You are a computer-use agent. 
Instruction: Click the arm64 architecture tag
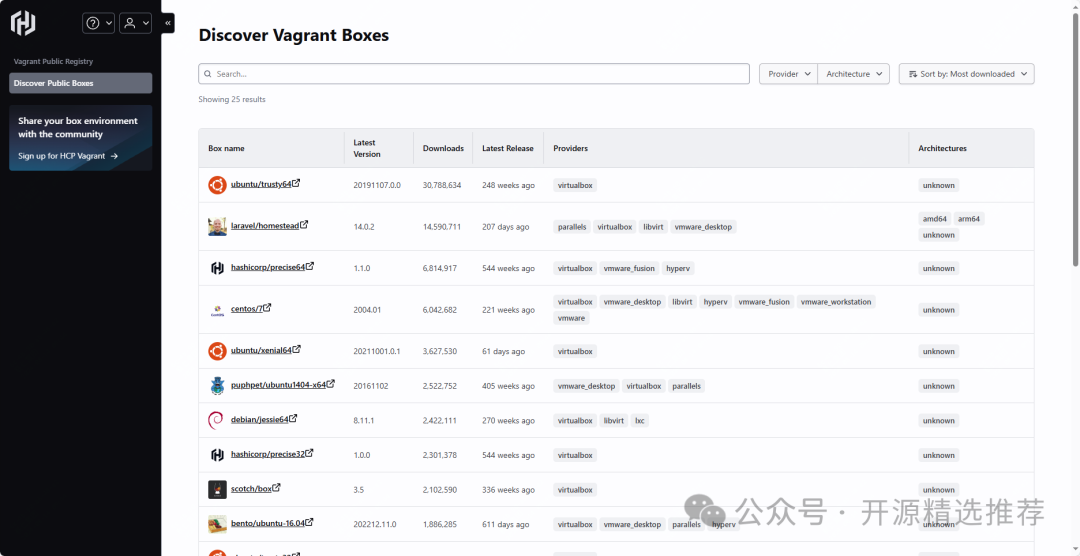click(x=969, y=219)
